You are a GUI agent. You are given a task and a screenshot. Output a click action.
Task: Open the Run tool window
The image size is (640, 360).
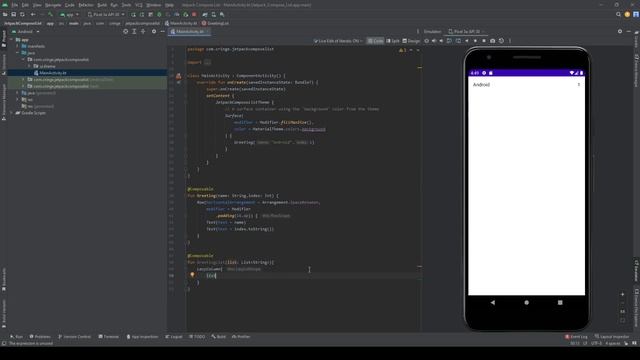pyautogui.click(x=16, y=337)
